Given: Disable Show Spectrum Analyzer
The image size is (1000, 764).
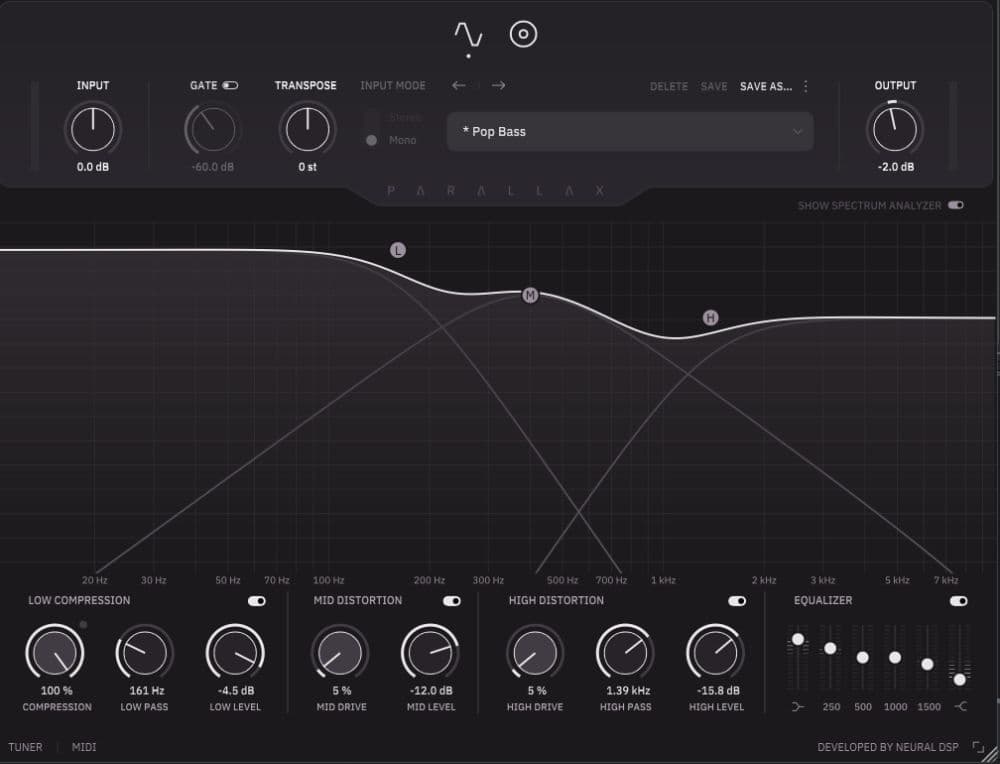Looking at the screenshot, I should [955, 205].
